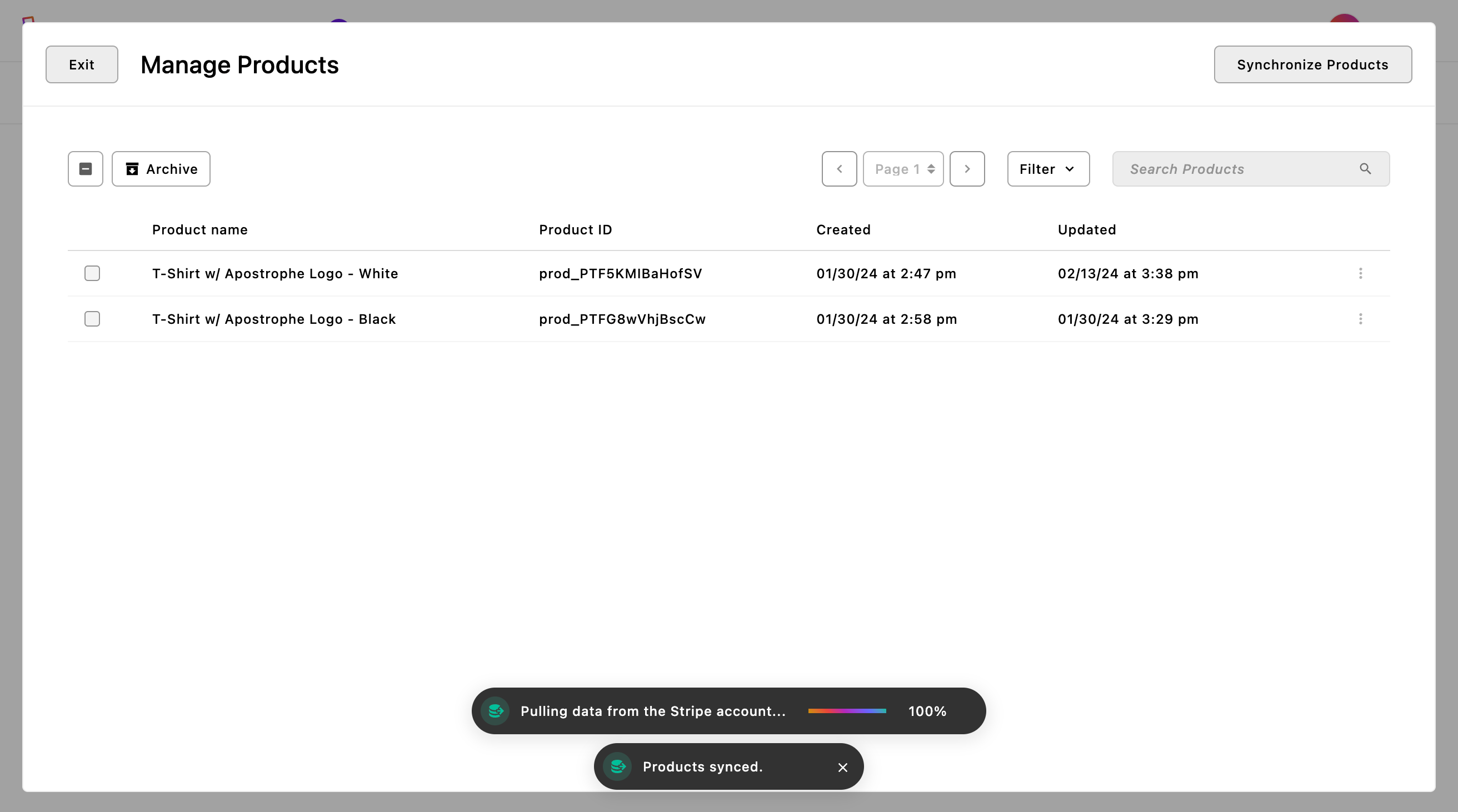
Task: Toggle the select-all products checkbox
Action: point(86,169)
